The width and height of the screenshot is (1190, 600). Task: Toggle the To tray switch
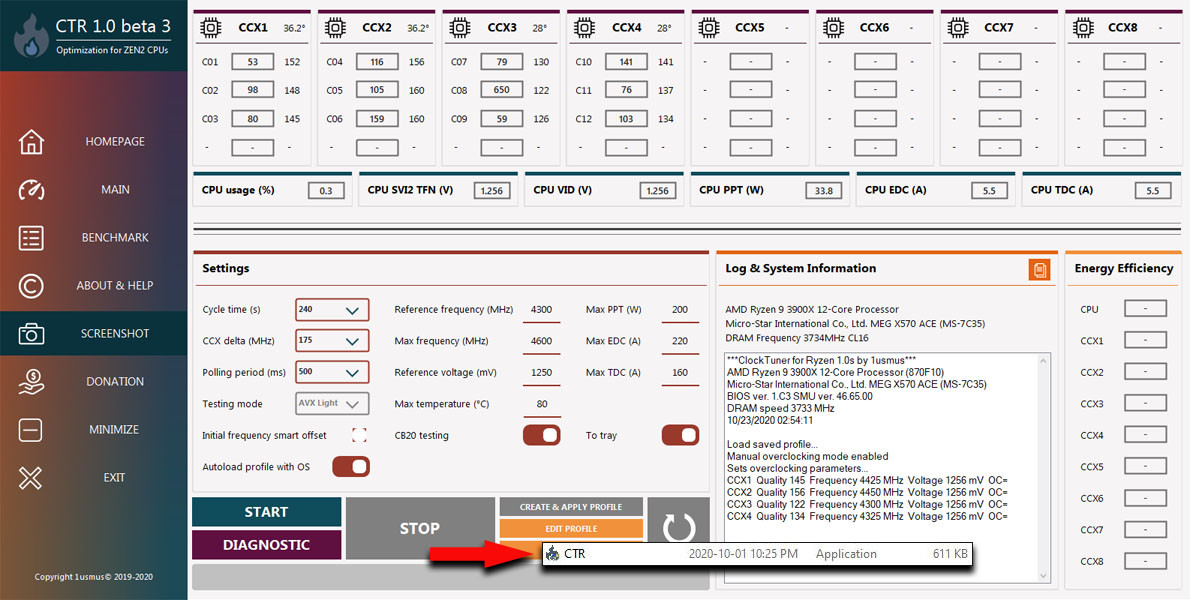point(680,435)
